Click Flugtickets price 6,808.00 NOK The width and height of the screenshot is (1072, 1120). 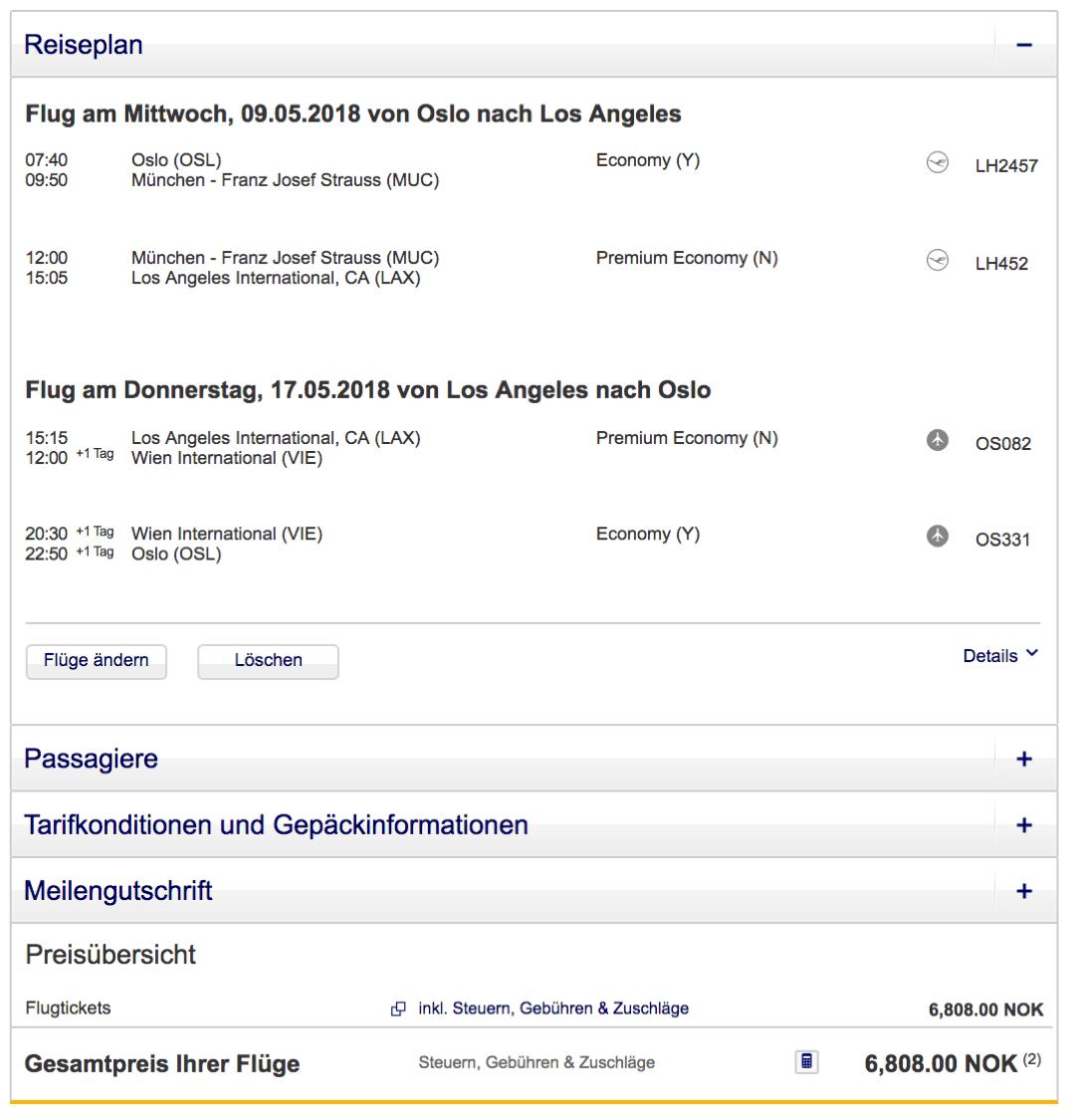click(x=985, y=1009)
